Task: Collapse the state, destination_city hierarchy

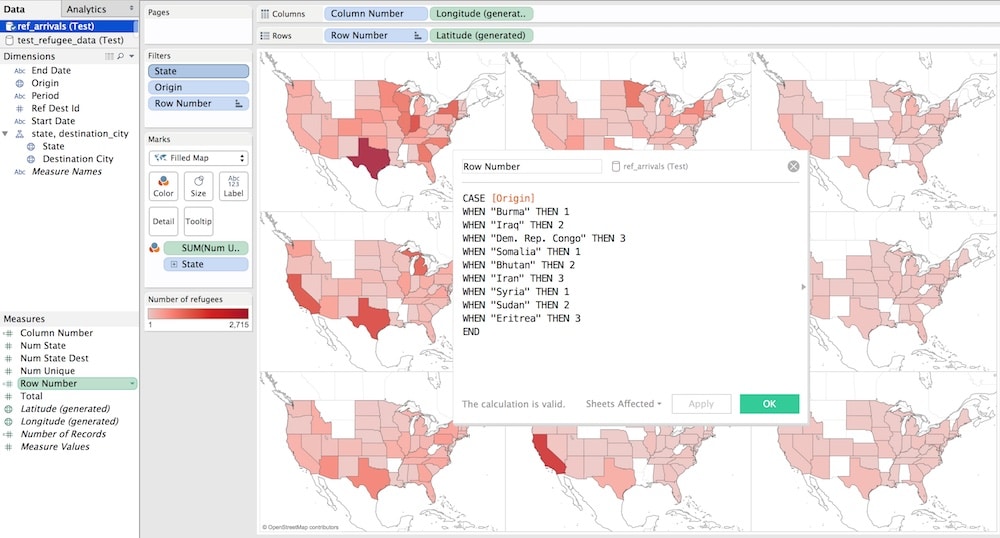Action: pos(7,134)
